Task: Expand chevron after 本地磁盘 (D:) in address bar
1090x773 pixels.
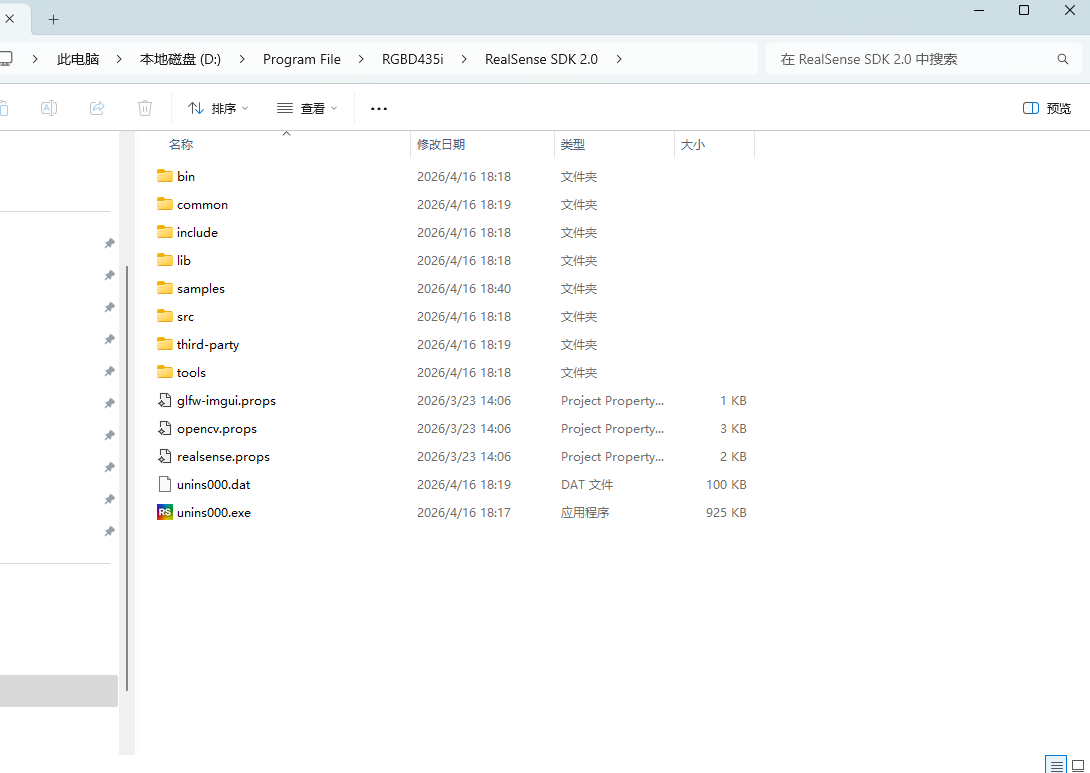Action: (242, 59)
